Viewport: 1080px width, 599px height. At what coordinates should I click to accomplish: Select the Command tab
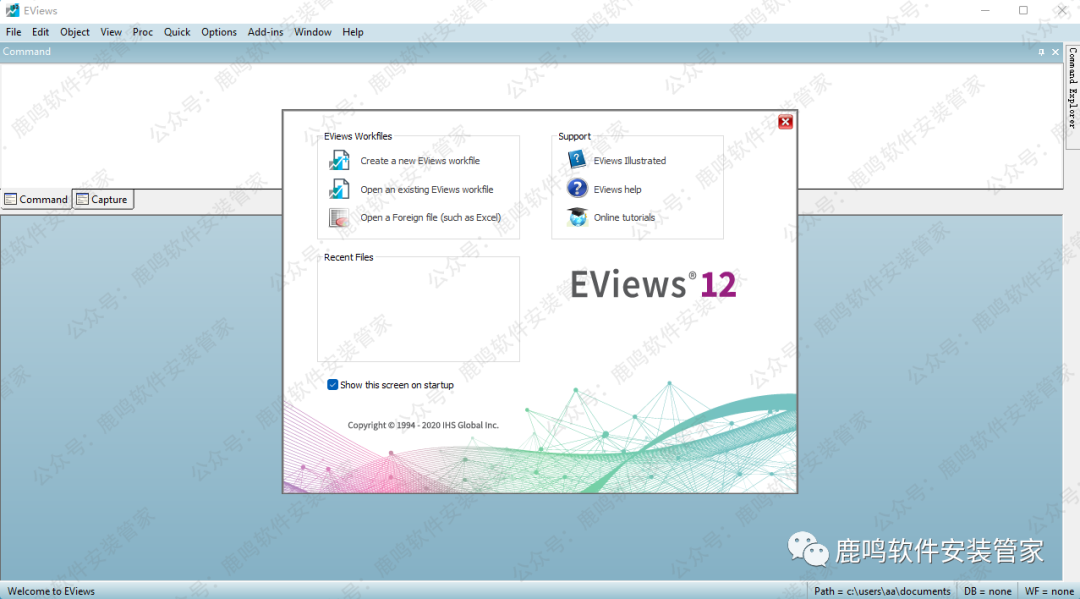point(36,199)
